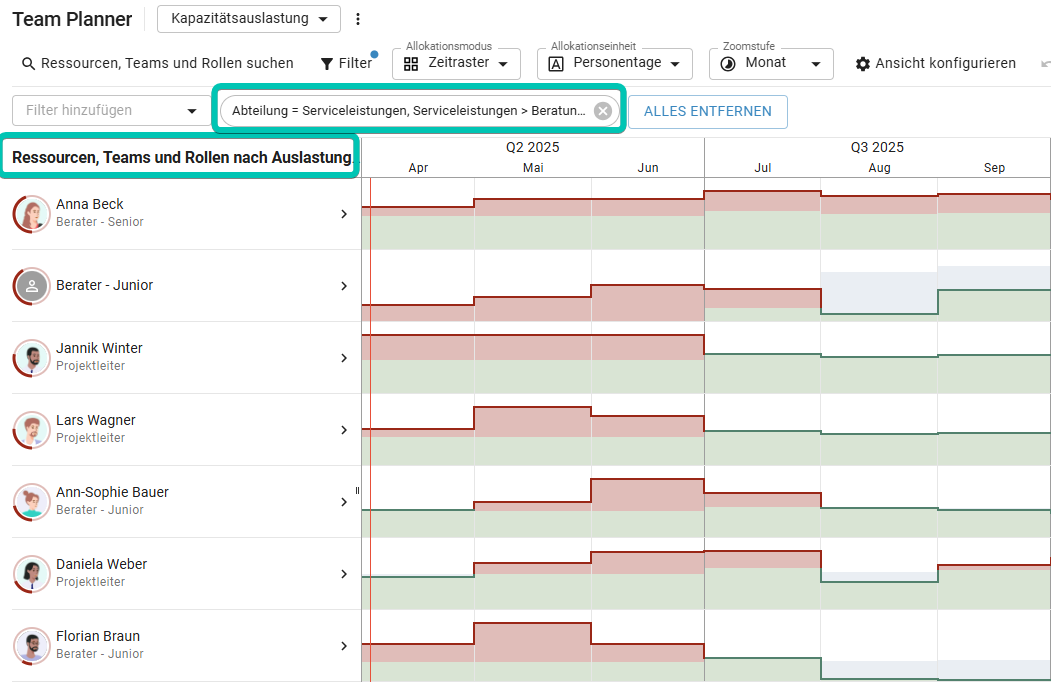Select the name Jannik Winter
The image size is (1051, 682).
click(99, 348)
